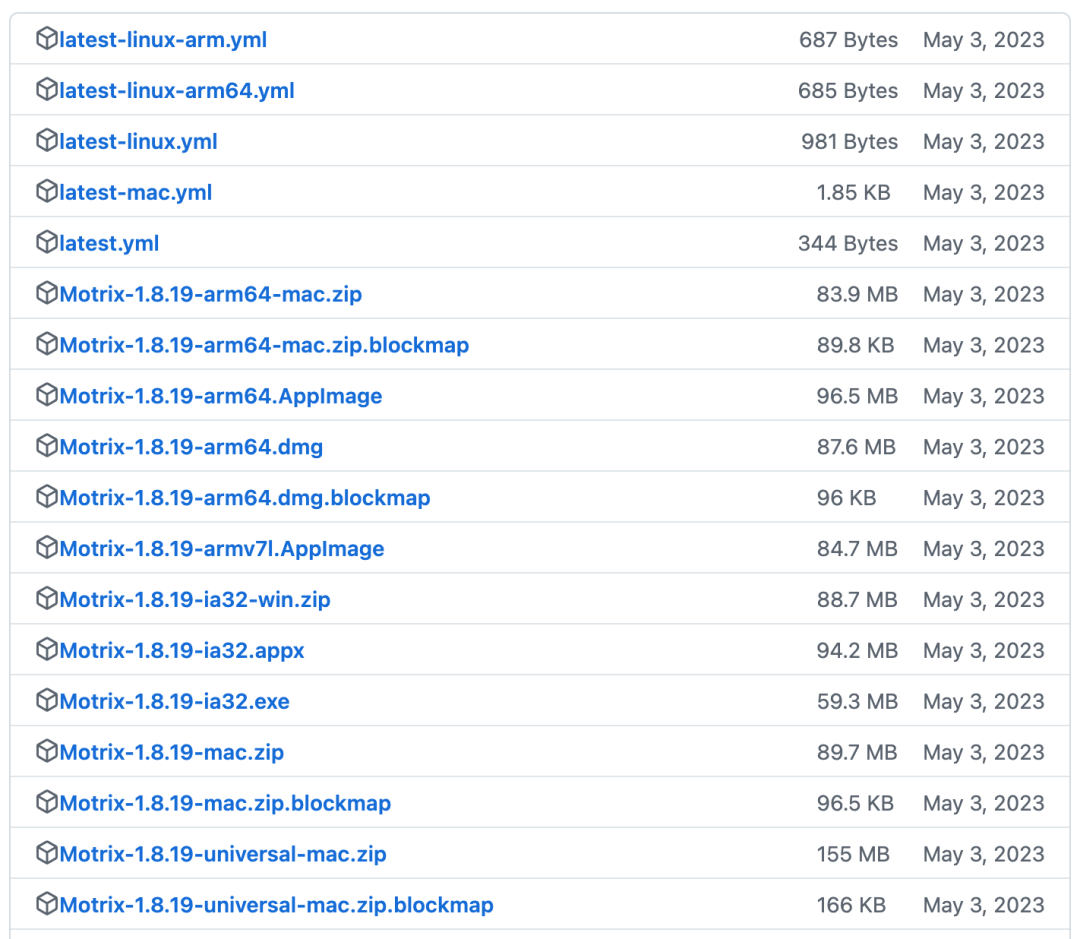
Task: Click the latest-mac.yml file name
Action: (x=135, y=193)
